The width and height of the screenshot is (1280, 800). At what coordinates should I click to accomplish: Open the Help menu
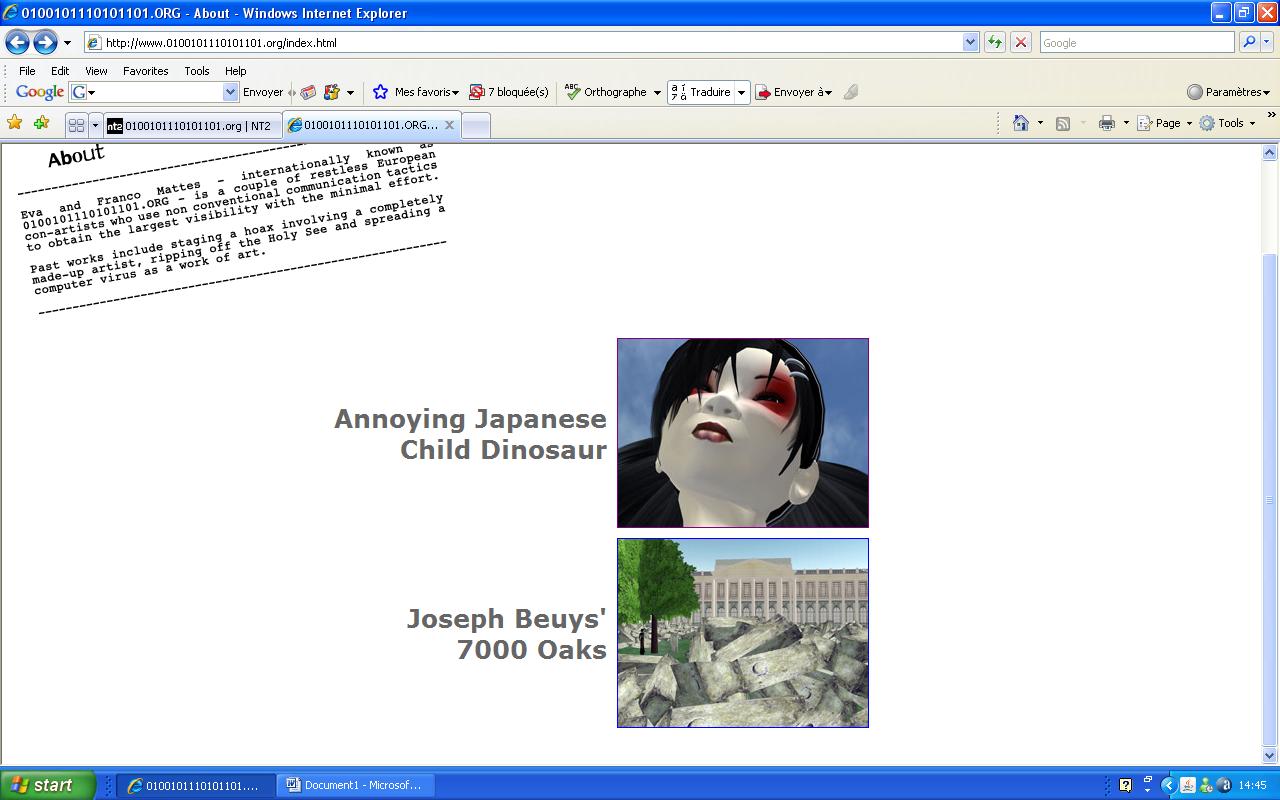pyautogui.click(x=235, y=71)
